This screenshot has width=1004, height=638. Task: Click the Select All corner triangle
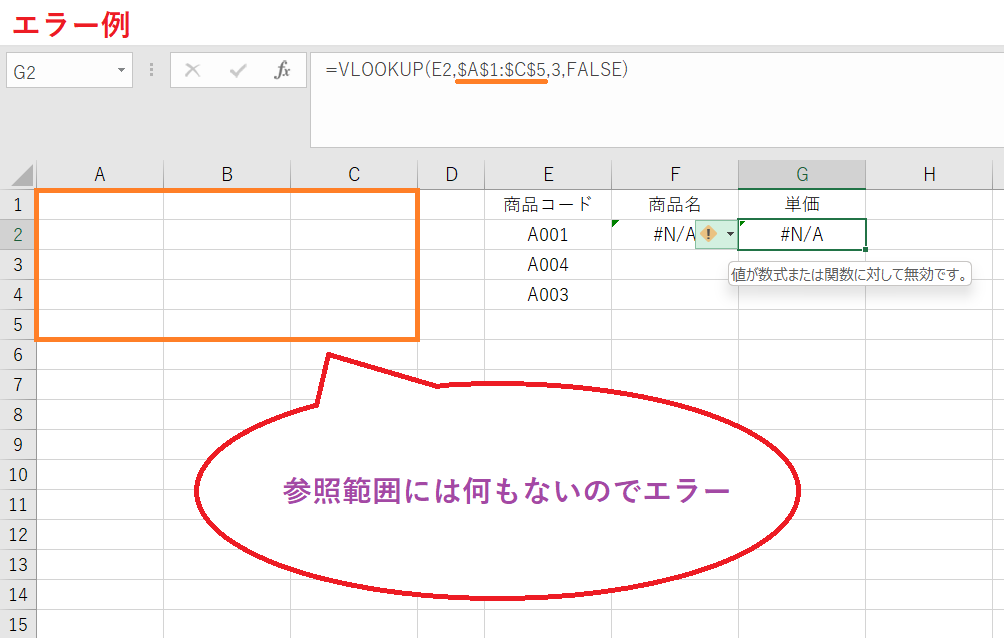click(x=20, y=175)
